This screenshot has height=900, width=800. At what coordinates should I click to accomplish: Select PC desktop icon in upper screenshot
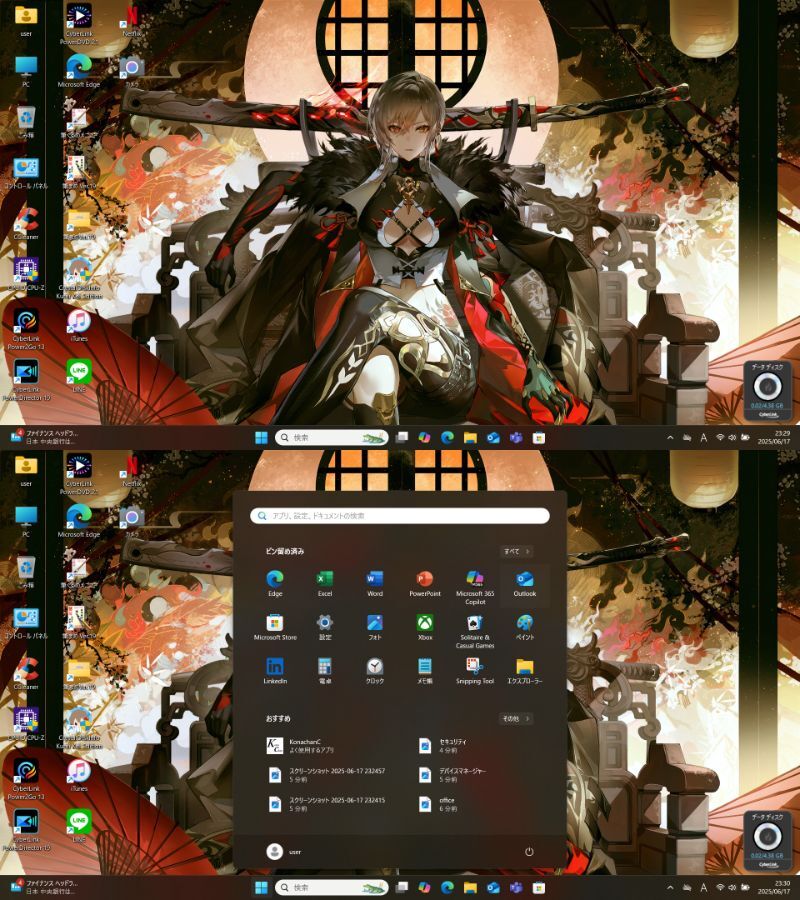point(26,71)
